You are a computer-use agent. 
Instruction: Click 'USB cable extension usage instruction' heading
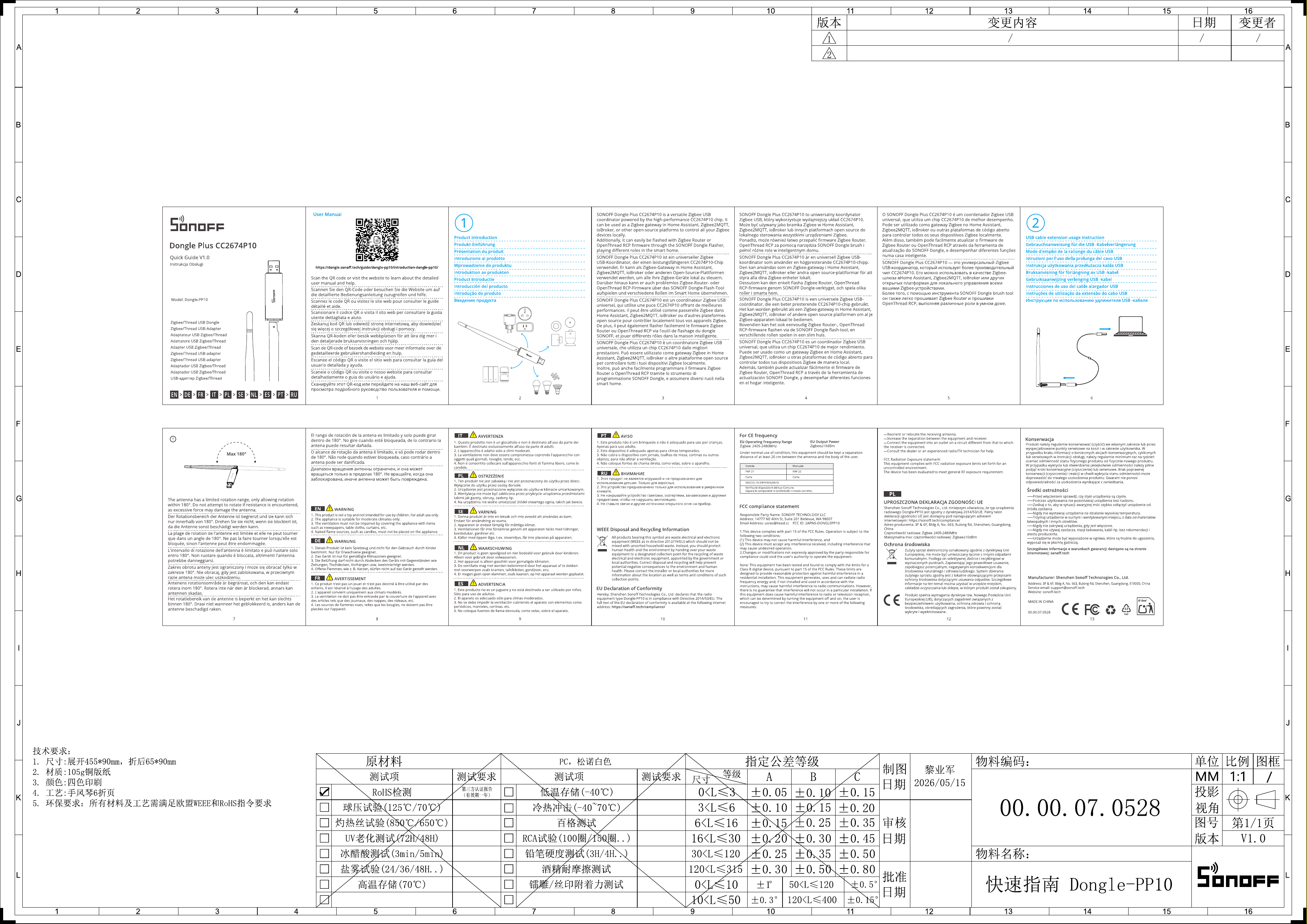[1065, 238]
